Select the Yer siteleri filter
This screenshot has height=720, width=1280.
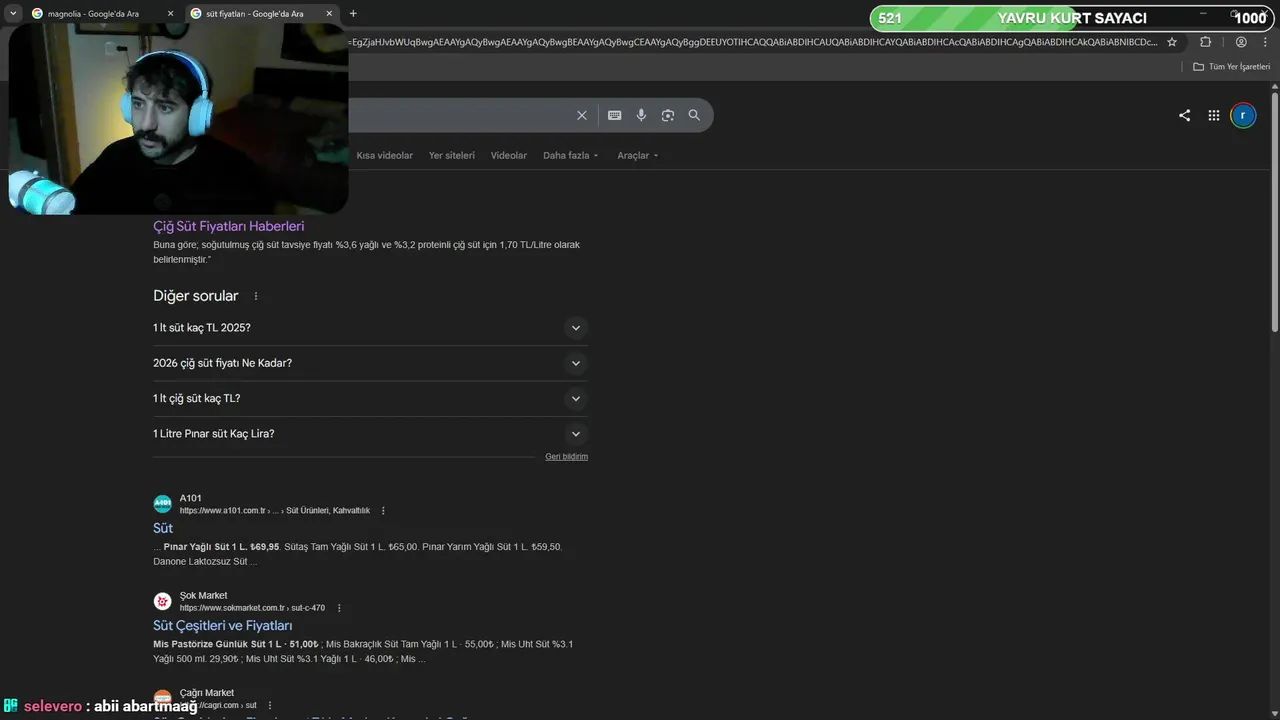tap(452, 156)
